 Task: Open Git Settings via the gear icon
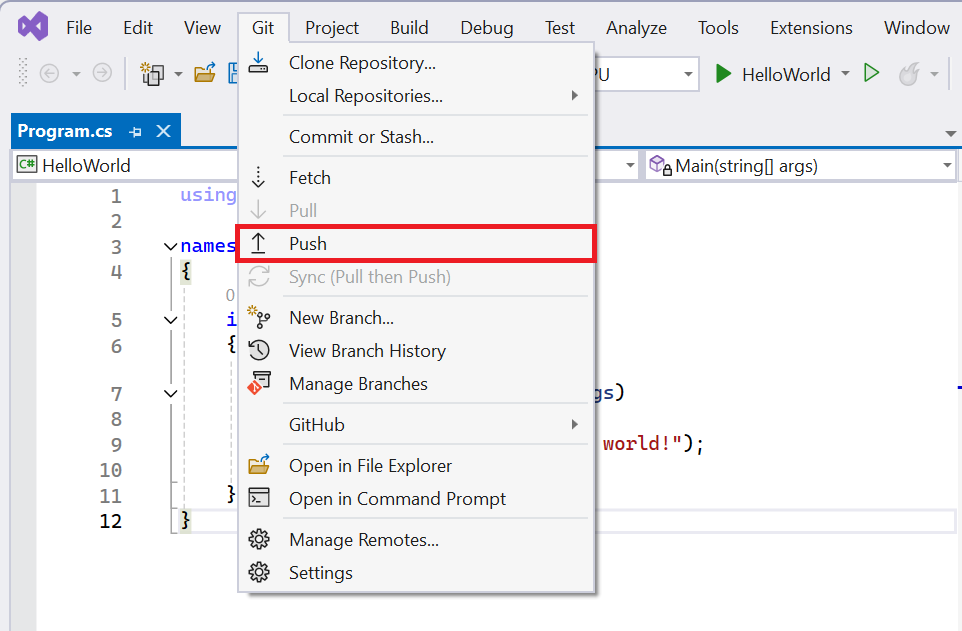(259, 573)
